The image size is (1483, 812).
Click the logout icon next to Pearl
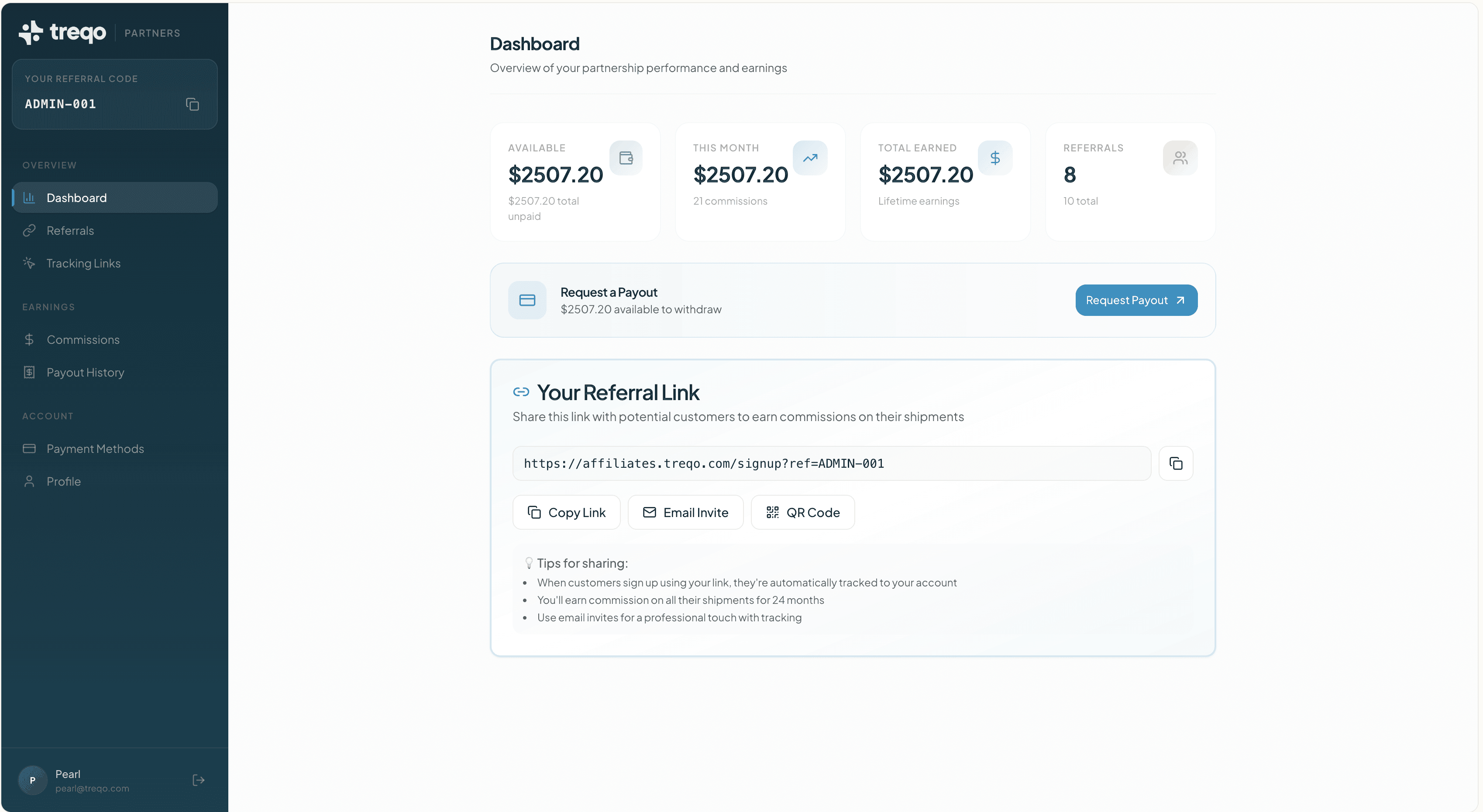199,780
